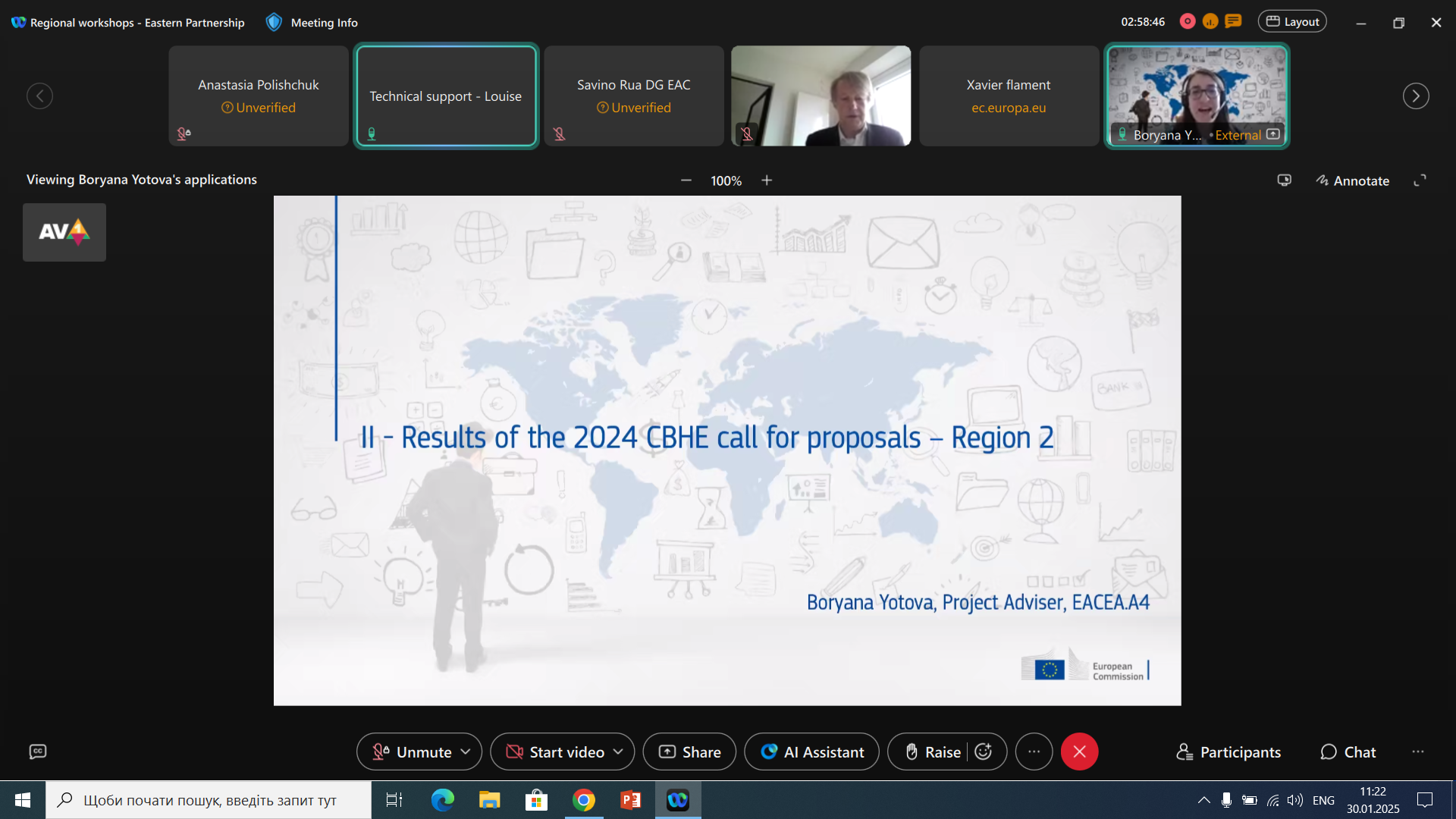Expand audio options arrow next to Unmute
The width and height of the screenshot is (1456, 819).
point(466,752)
